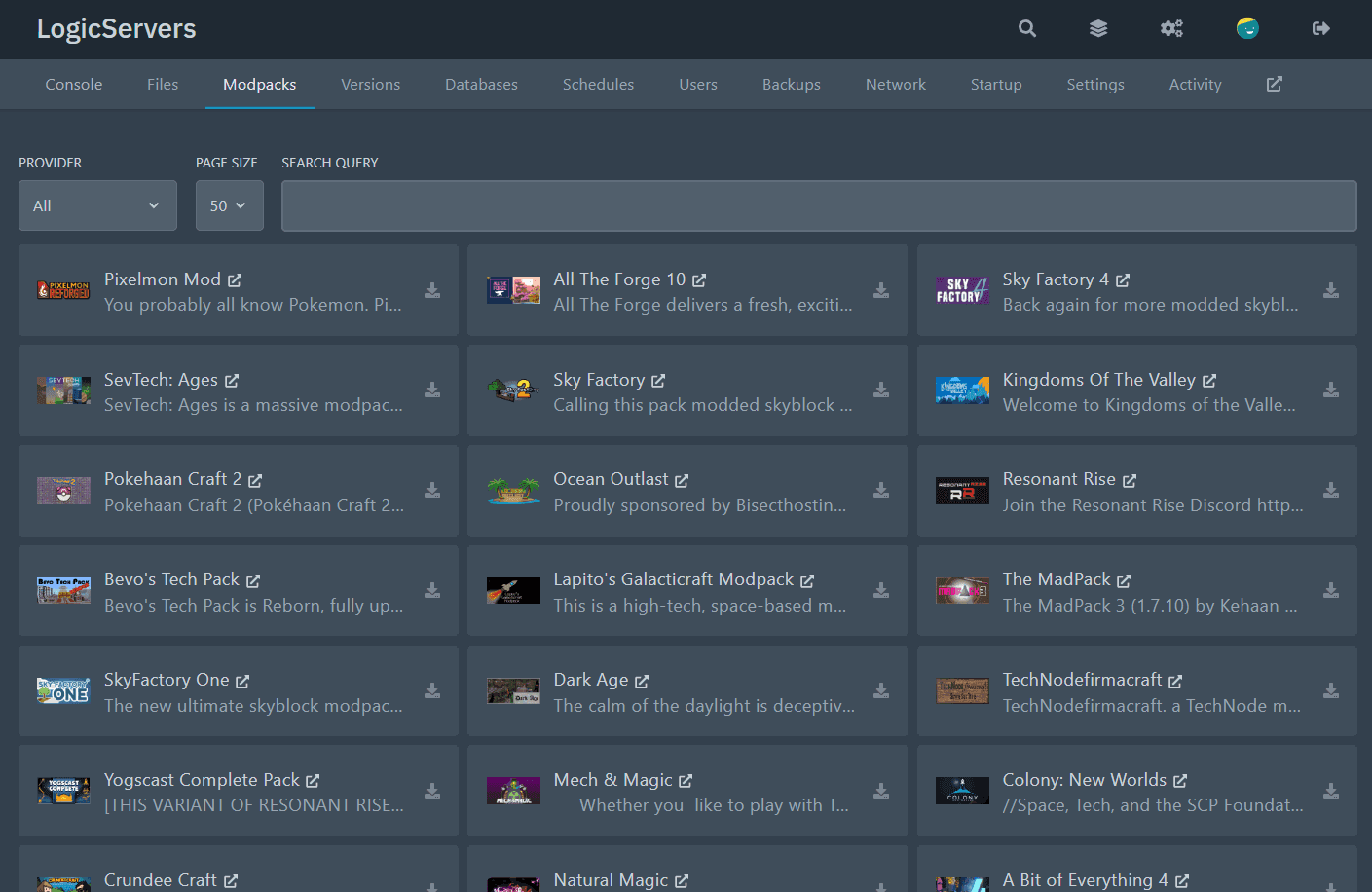Click the SevTech: Ages title
Screen dimensions: 1372x892
[x=161, y=380]
